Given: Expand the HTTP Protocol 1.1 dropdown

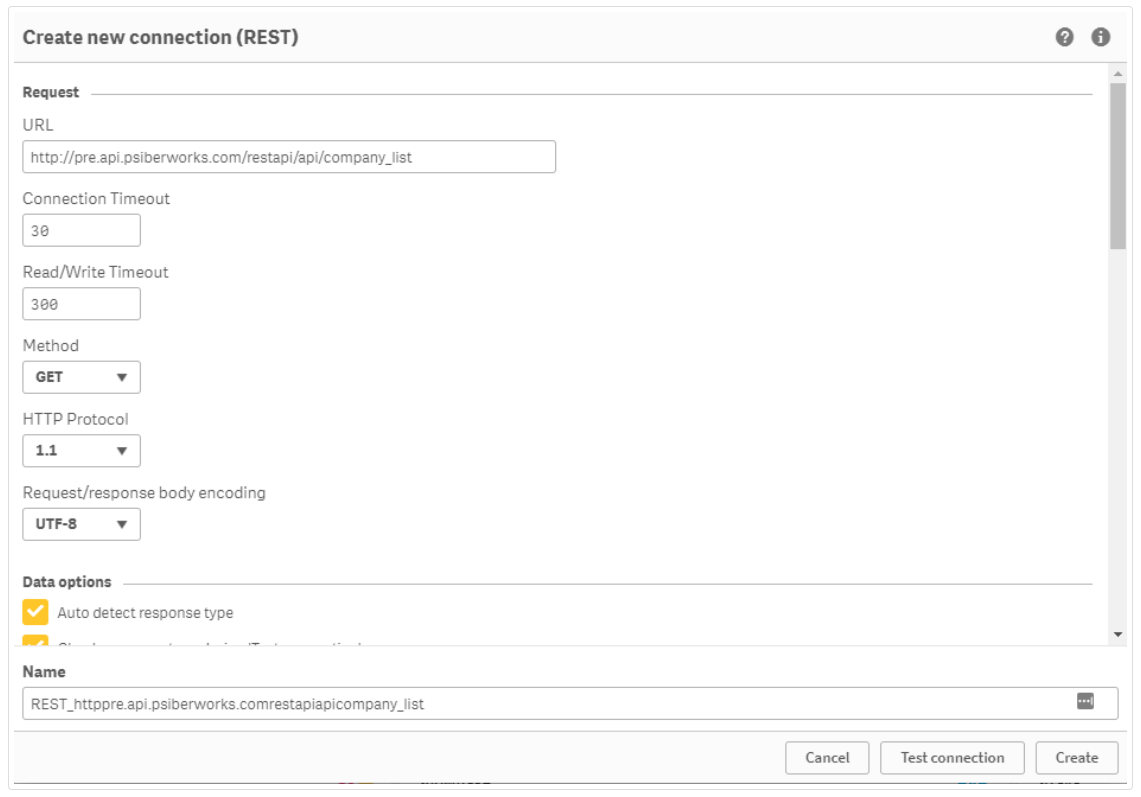Looking at the screenshot, I should point(81,451).
